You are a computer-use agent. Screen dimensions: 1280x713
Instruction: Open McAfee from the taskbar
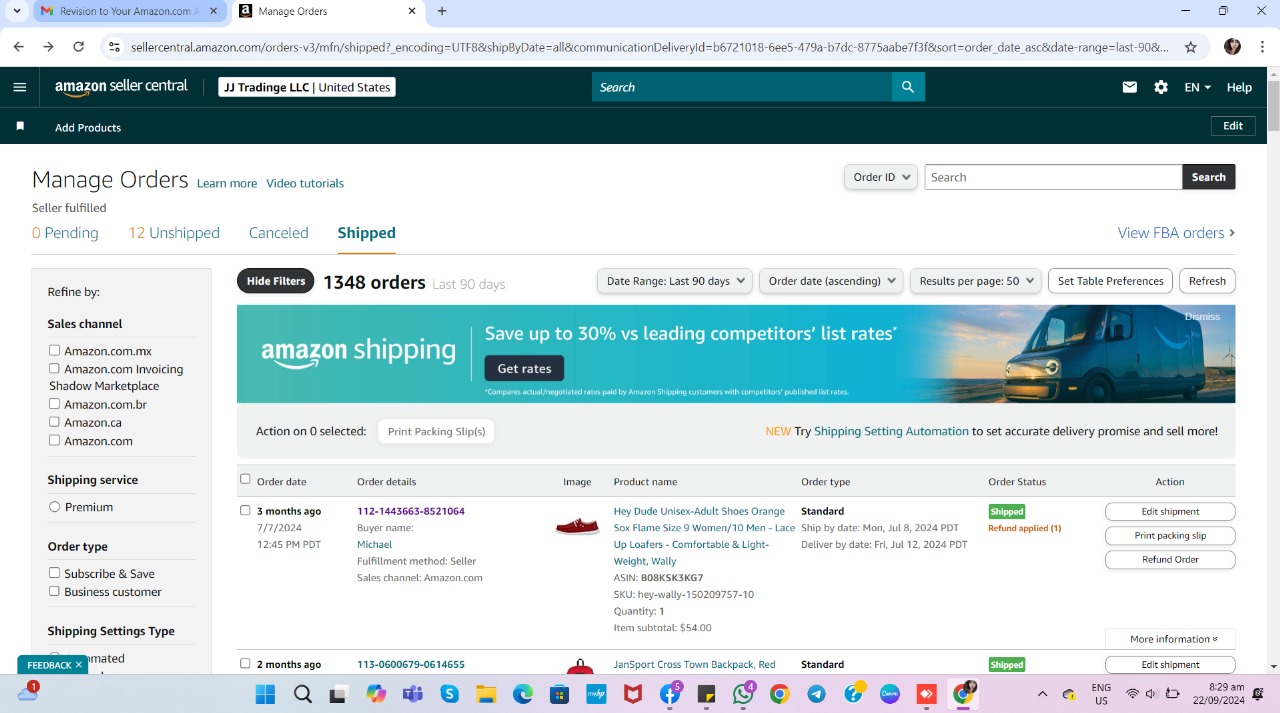pos(633,694)
